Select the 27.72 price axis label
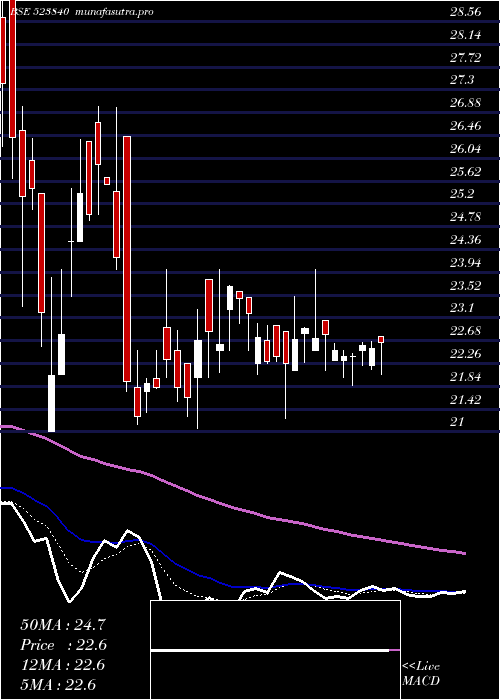Image resolution: width=500 pixels, height=700 pixels. (x=466, y=58)
